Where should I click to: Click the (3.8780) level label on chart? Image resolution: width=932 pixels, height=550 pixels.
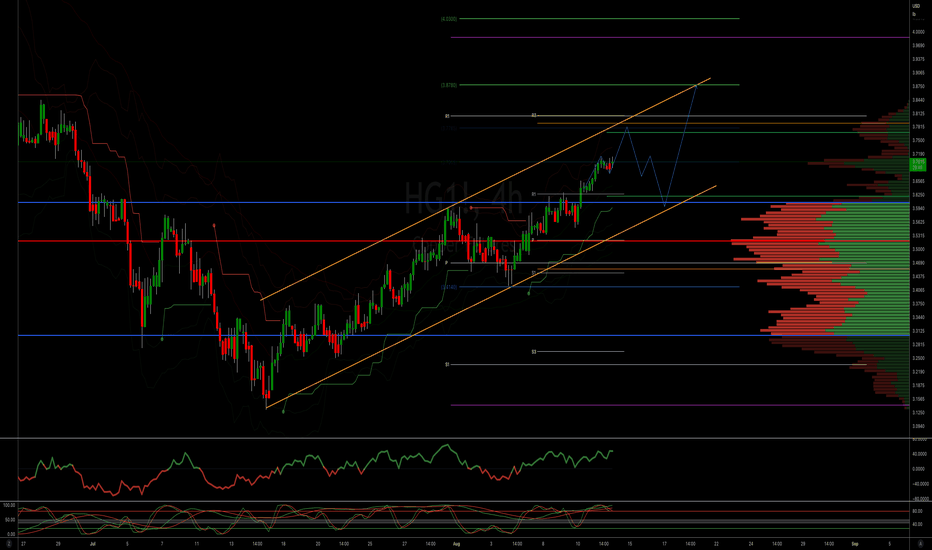(449, 85)
